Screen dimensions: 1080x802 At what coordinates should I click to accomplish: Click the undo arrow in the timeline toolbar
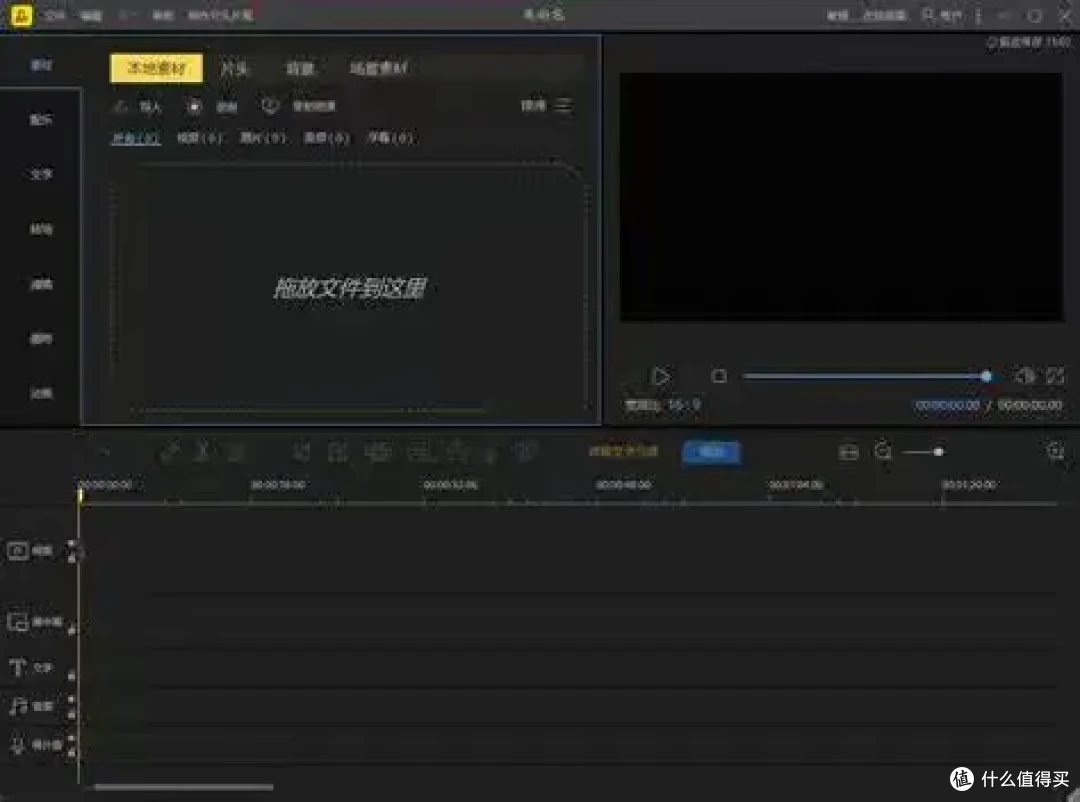coord(105,452)
